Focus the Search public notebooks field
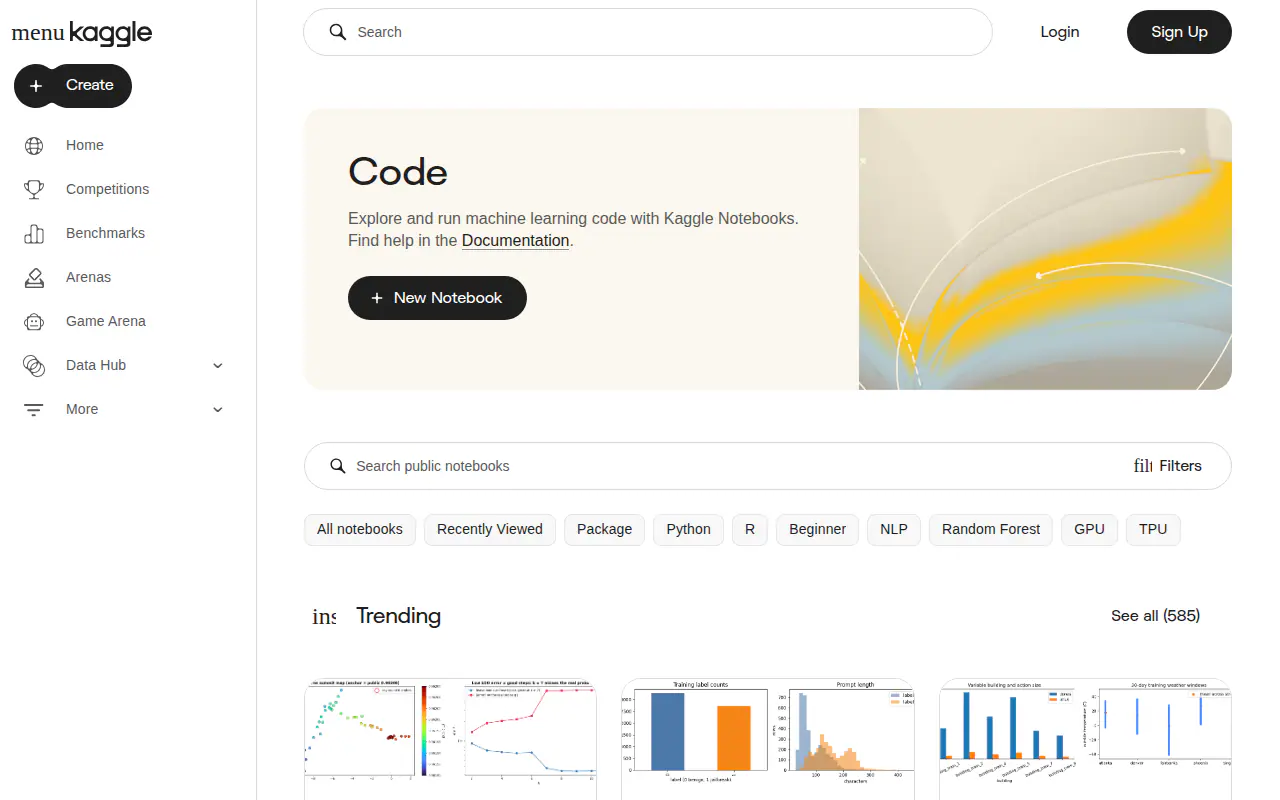The width and height of the screenshot is (1280, 800). (x=768, y=466)
